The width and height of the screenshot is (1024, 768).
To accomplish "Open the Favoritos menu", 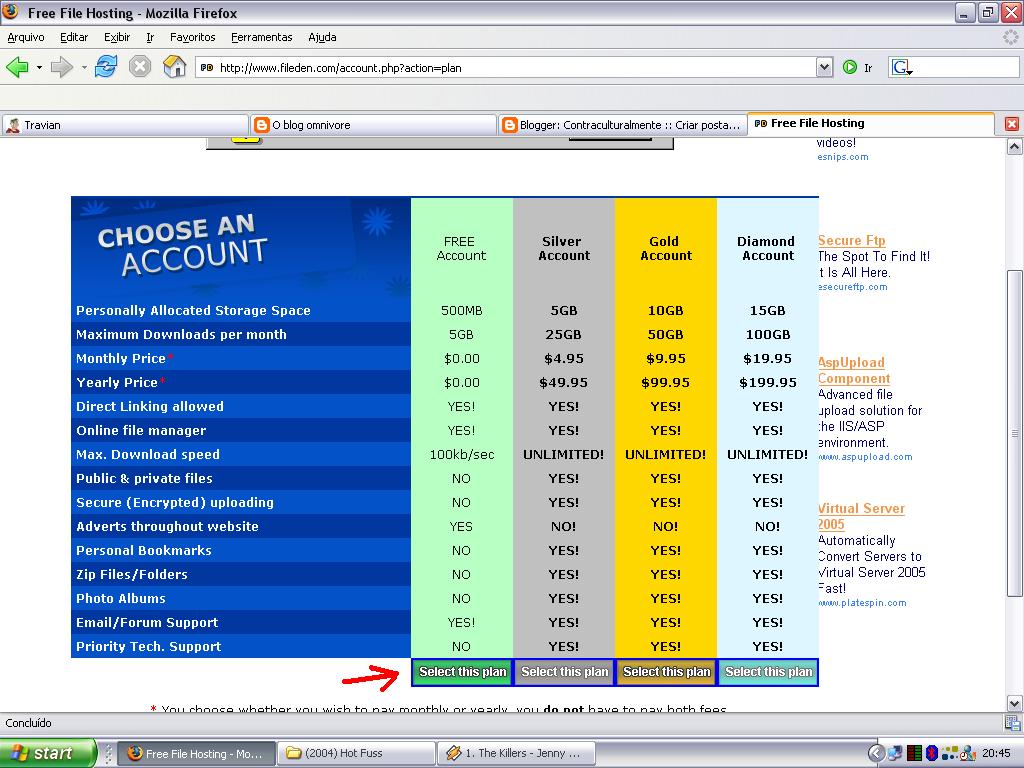I will 192,37.
